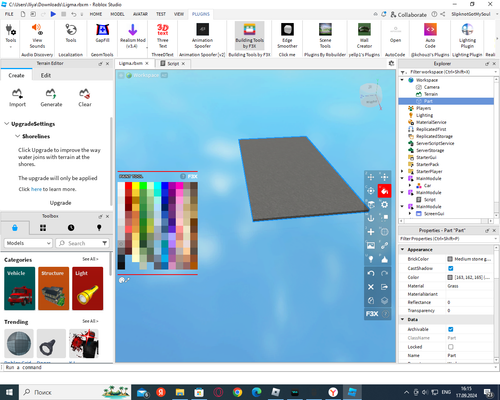This screenshot has width=500, height=400.
Task: Toggle the Archivable checkbox
Action: (451, 329)
